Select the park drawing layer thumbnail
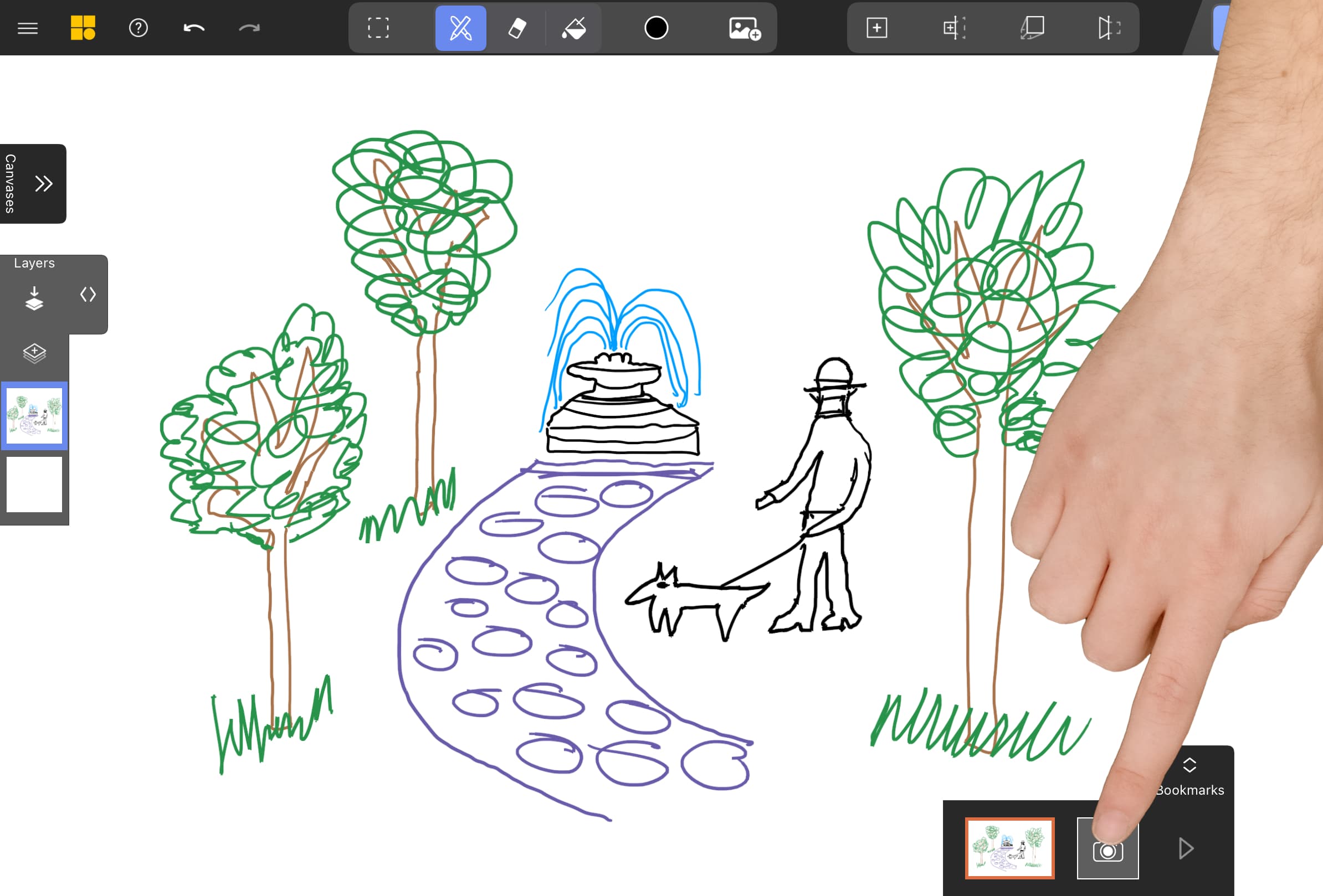This screenshot has width=1323, height=896. pos(34,416)
